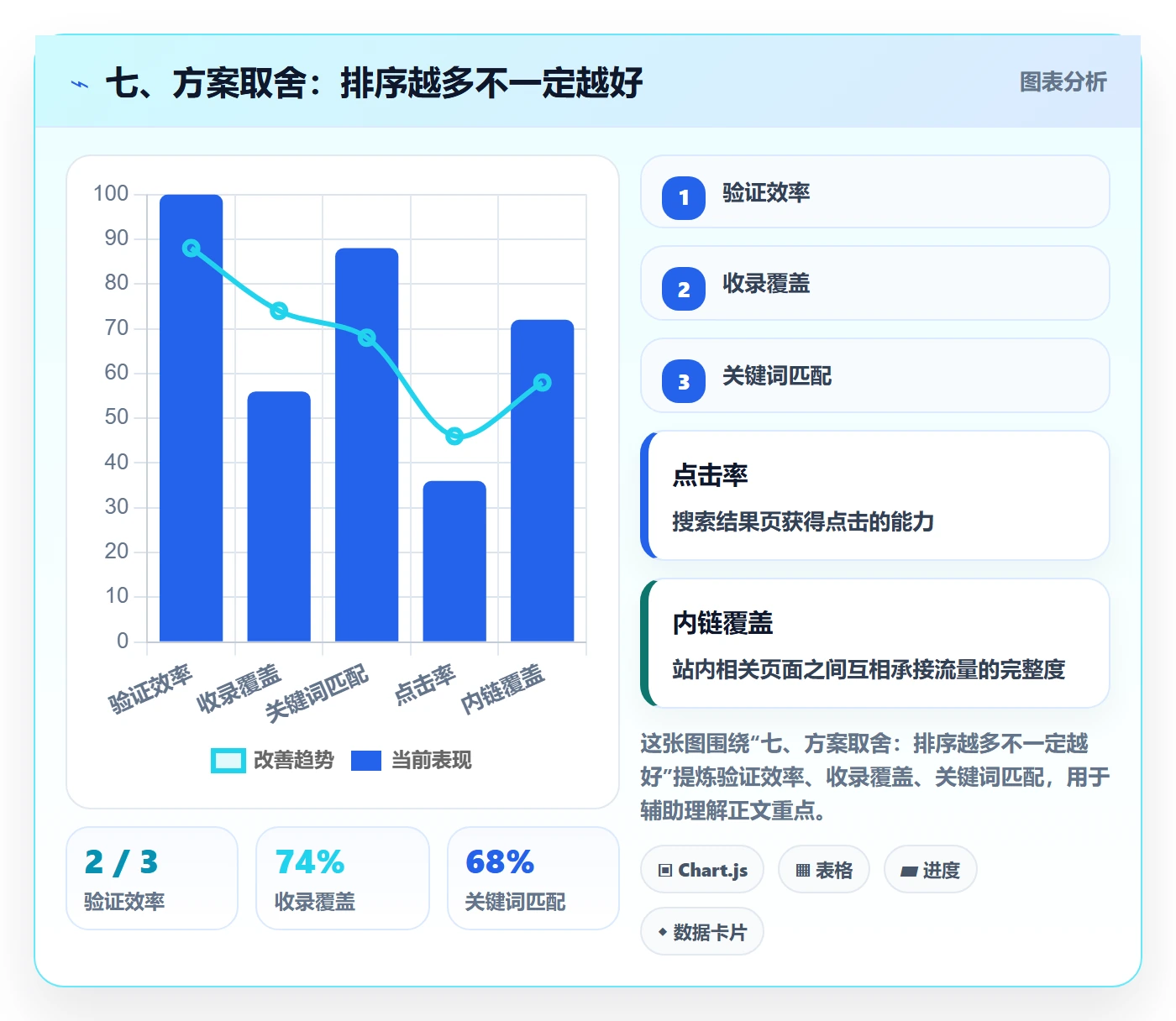This screenshot has width=1176, height=1021.
Task: Click the 2 / 3 验证效率 stat card
Action: coord(152,878)
